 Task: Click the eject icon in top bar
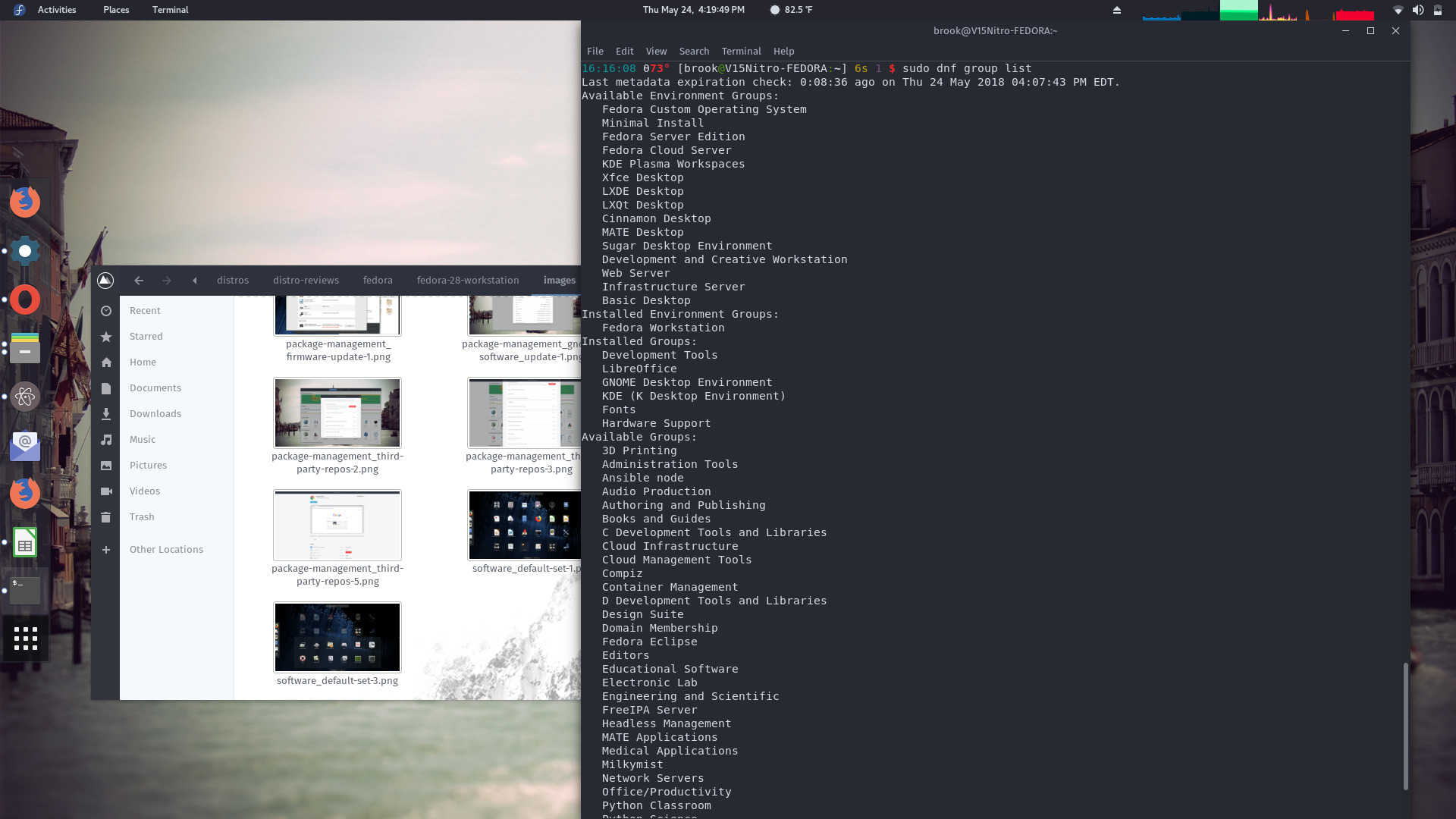(x=1117, y=10)
